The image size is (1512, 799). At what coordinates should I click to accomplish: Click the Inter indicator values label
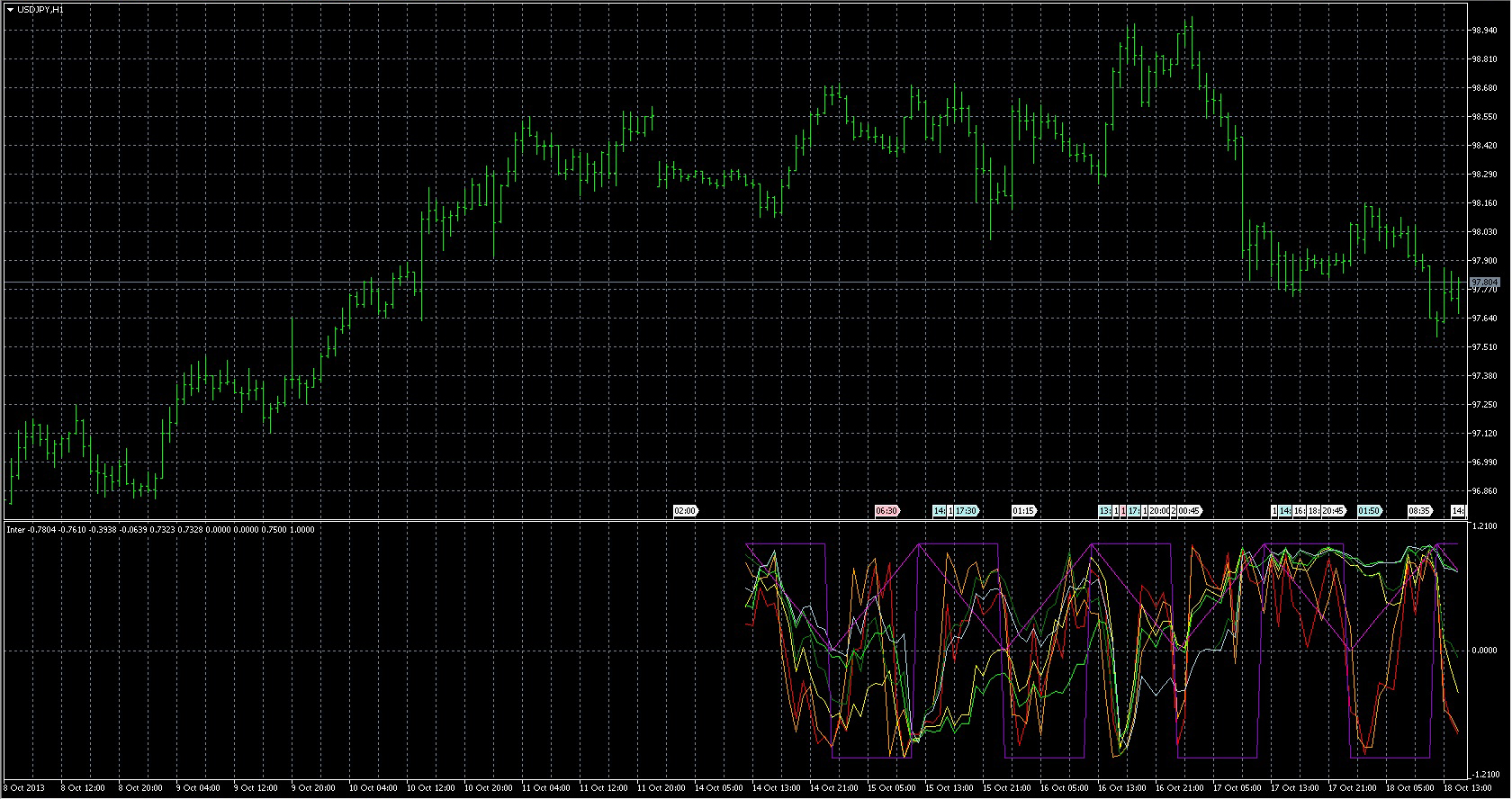[160, 530]
